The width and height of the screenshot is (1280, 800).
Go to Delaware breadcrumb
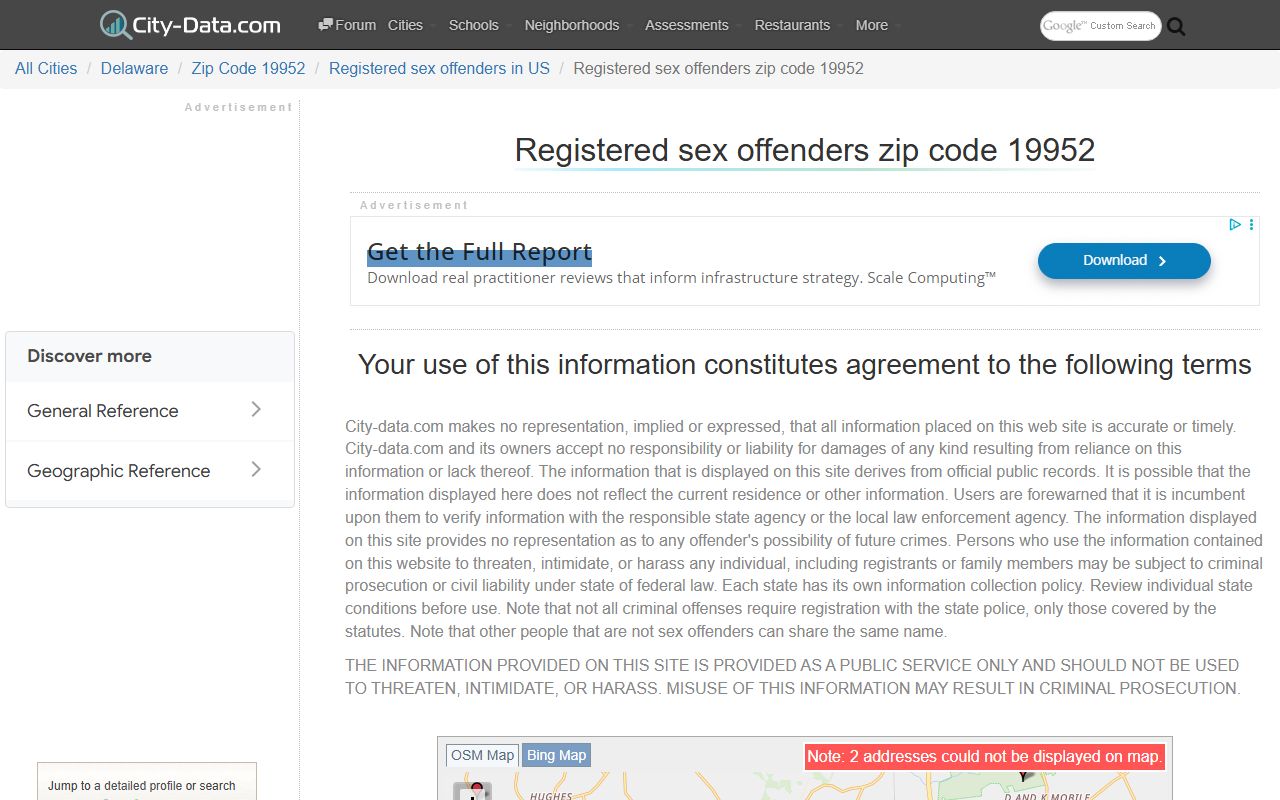(x=134, y=68)
